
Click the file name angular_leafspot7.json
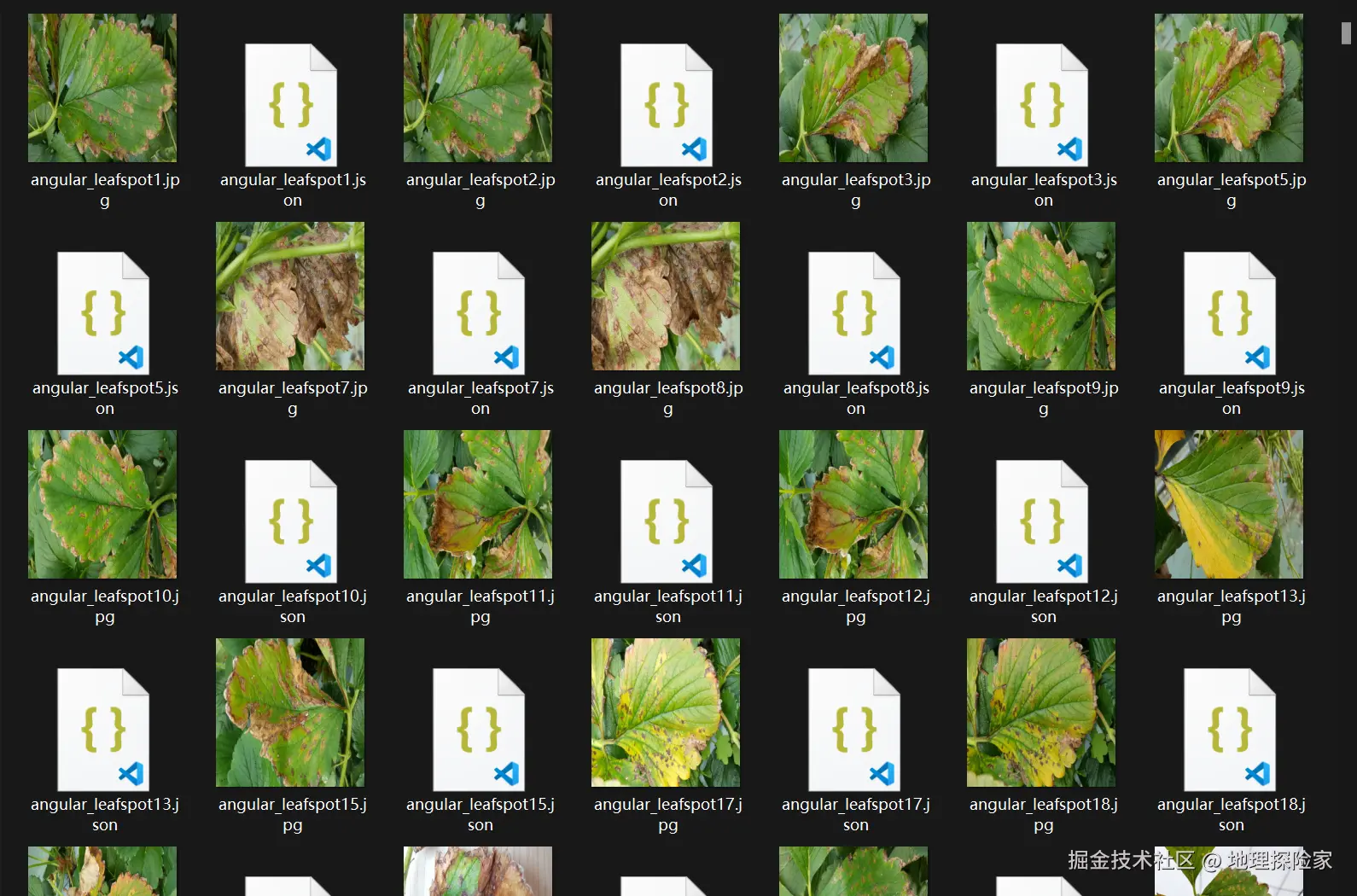click(x=480, y=399)
